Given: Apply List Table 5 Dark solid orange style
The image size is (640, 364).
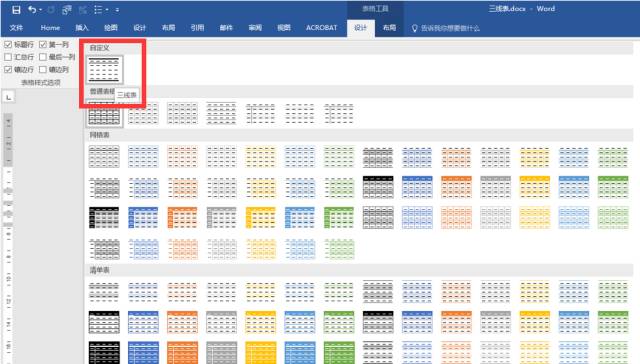Looking at the screenshot, I should coord(182,353).
